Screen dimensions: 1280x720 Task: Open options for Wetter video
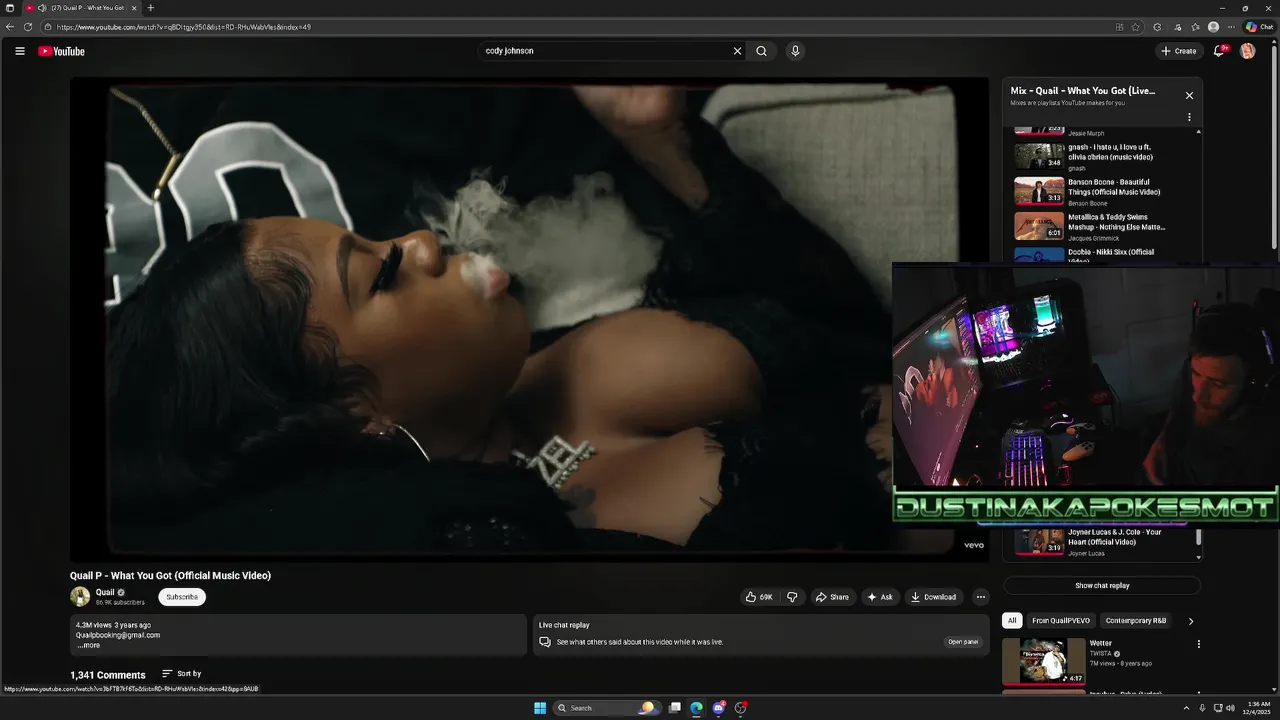1198,644
